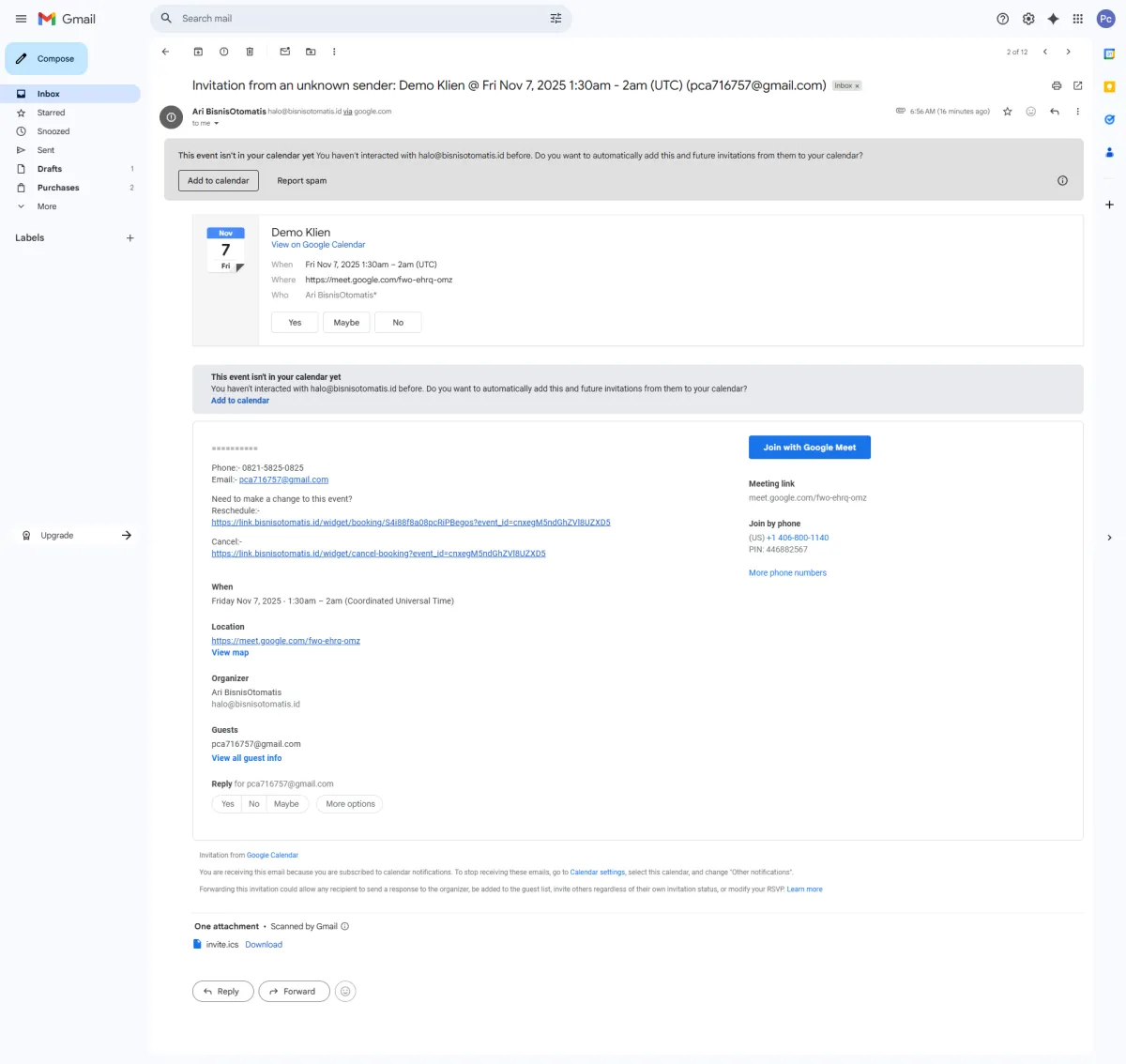Open Purchases category
Image resolution: width=1126 pixels, height=1064 pixels.
point(70,188)
